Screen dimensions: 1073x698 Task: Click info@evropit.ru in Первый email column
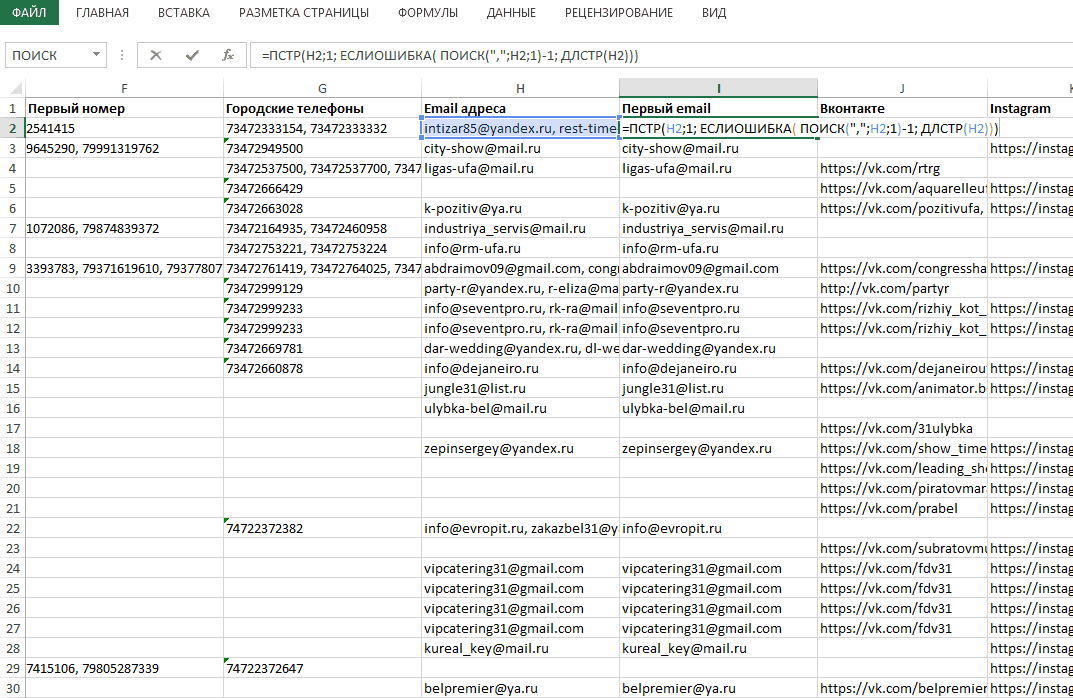[x=719, y=528]
